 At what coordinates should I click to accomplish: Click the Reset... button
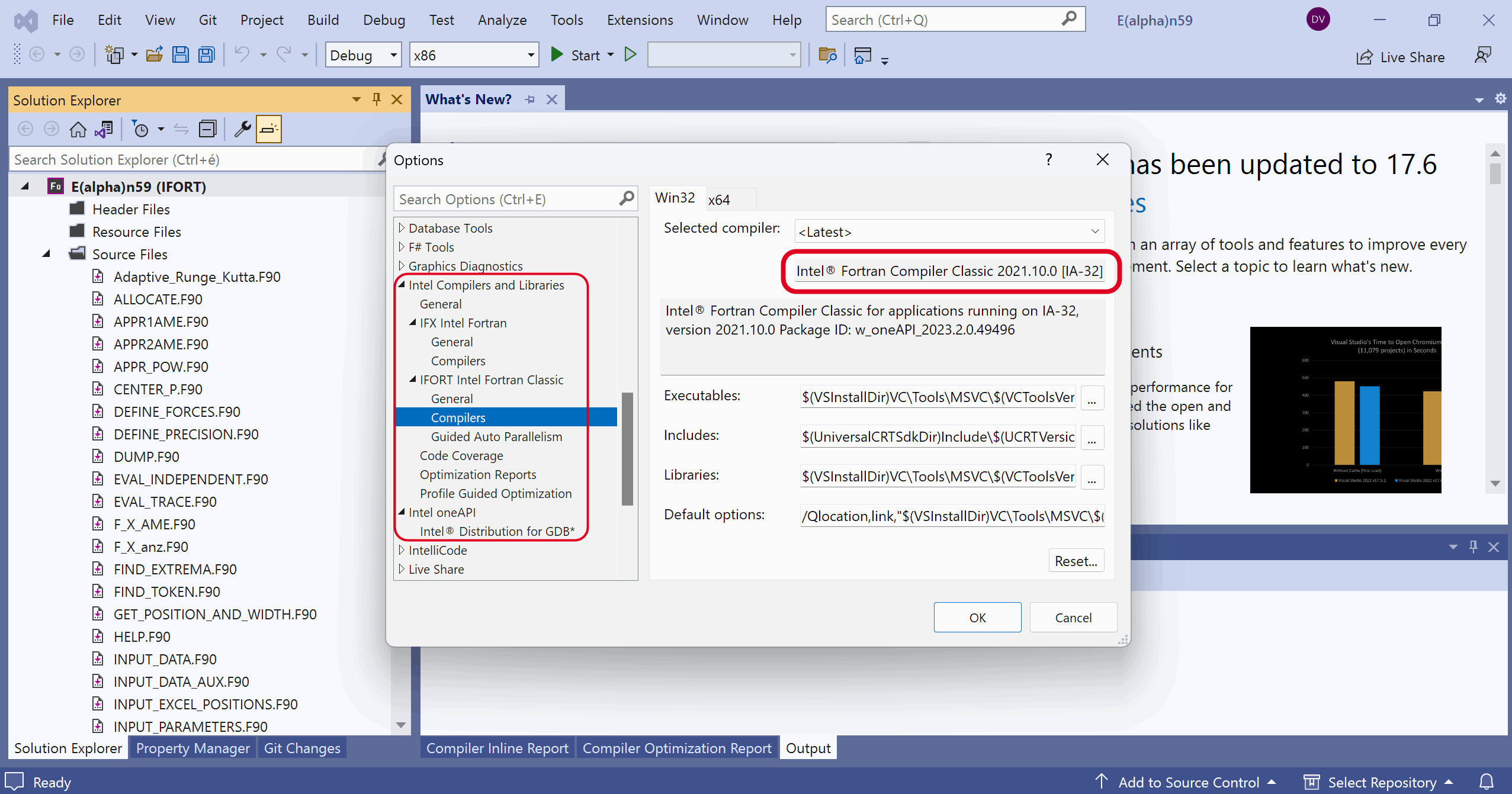[1076, 561]
